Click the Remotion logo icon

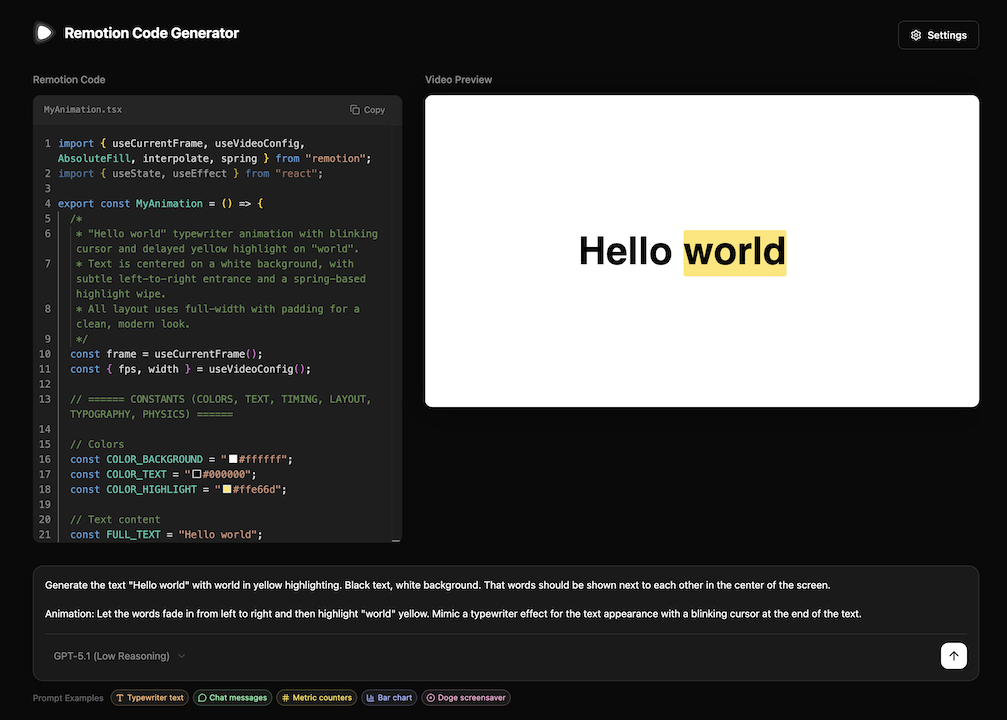pos(43,33)
